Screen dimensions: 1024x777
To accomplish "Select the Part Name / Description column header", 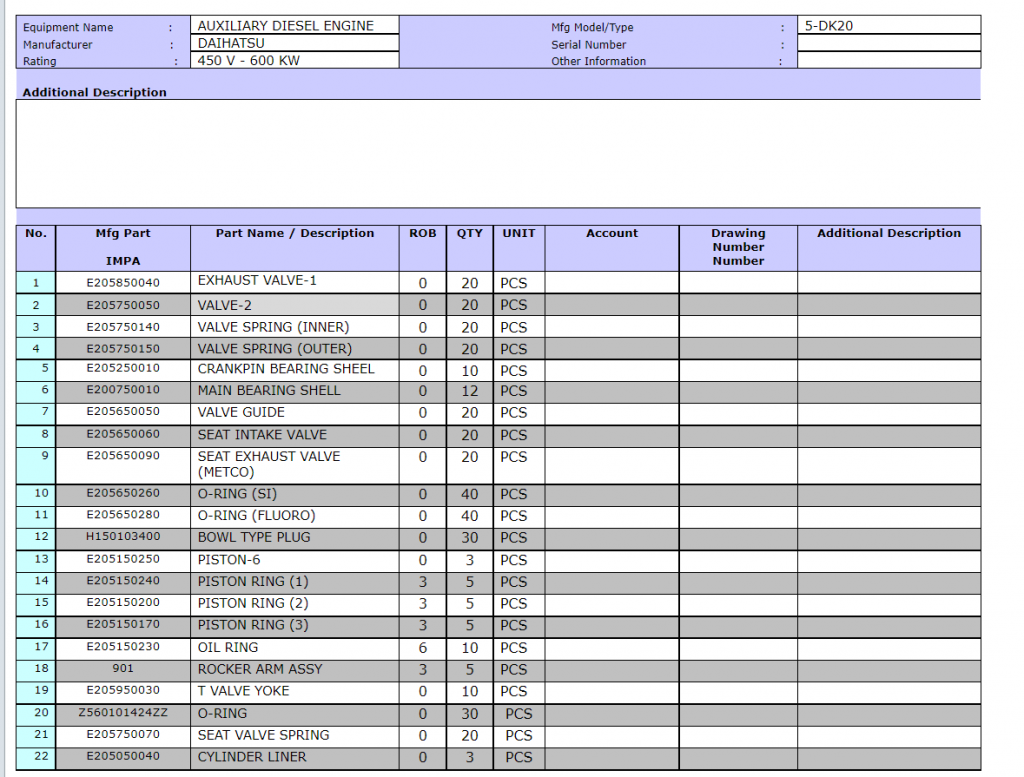I will (x=295, y=234).
